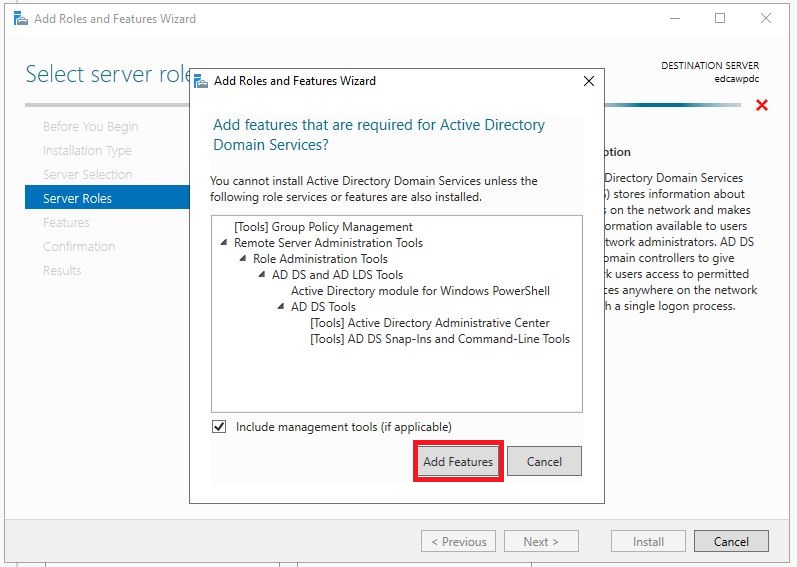Image resolution: width=797 pixels, height=567 pixels.
Task: Close the main wizard window
Action: [765, 19]
